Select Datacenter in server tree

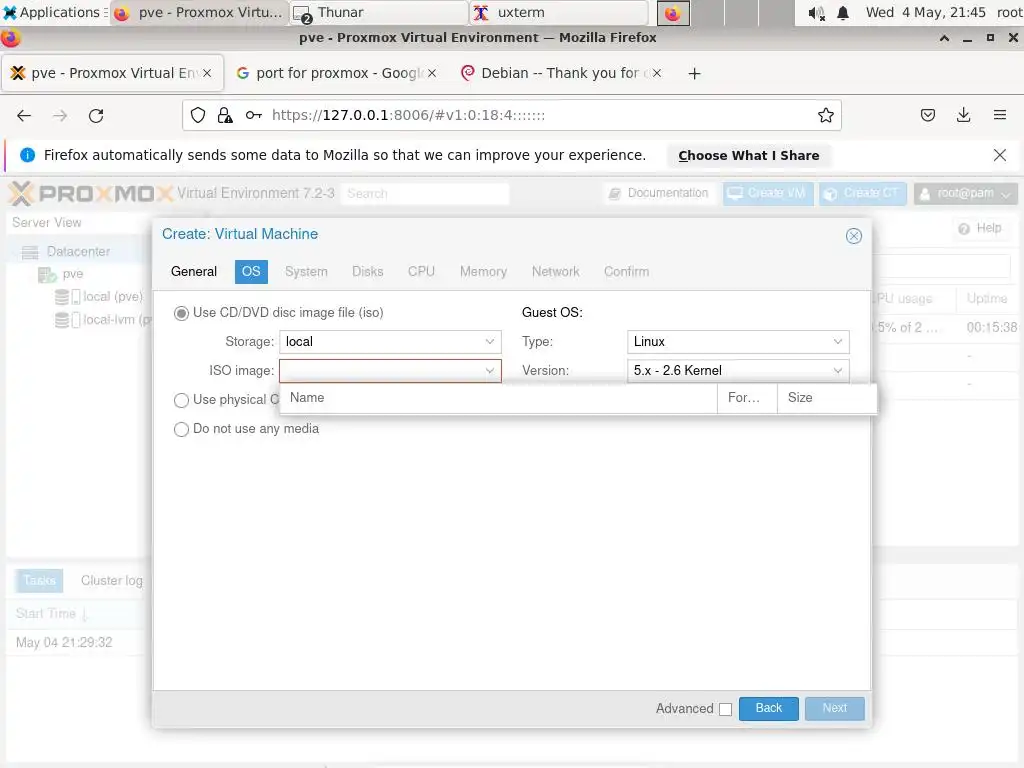click(78, 251)
